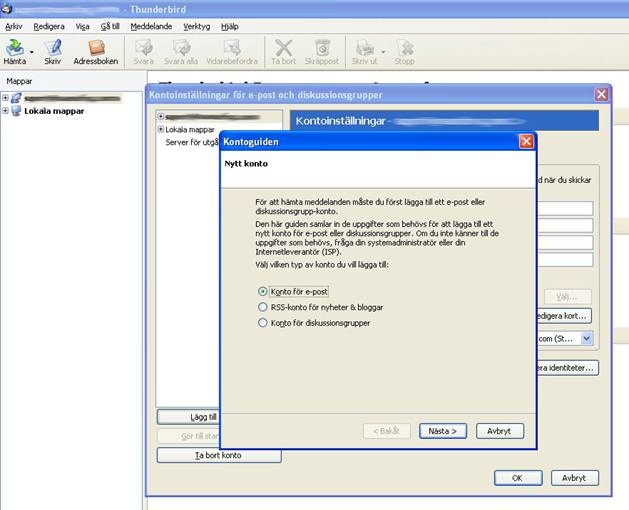Image resolution: width=629 pixels, height=510 pixels.
Task: Open Adressboken from the toolbar
Action: pyautogui.click(x=96, y=48)
